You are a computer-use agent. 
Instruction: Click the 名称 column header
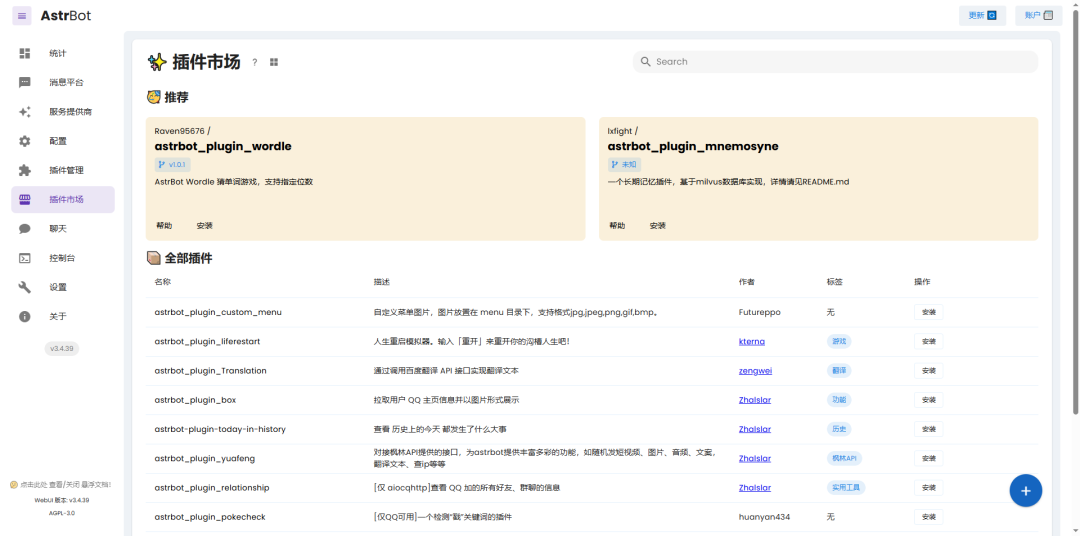(163, 282)
